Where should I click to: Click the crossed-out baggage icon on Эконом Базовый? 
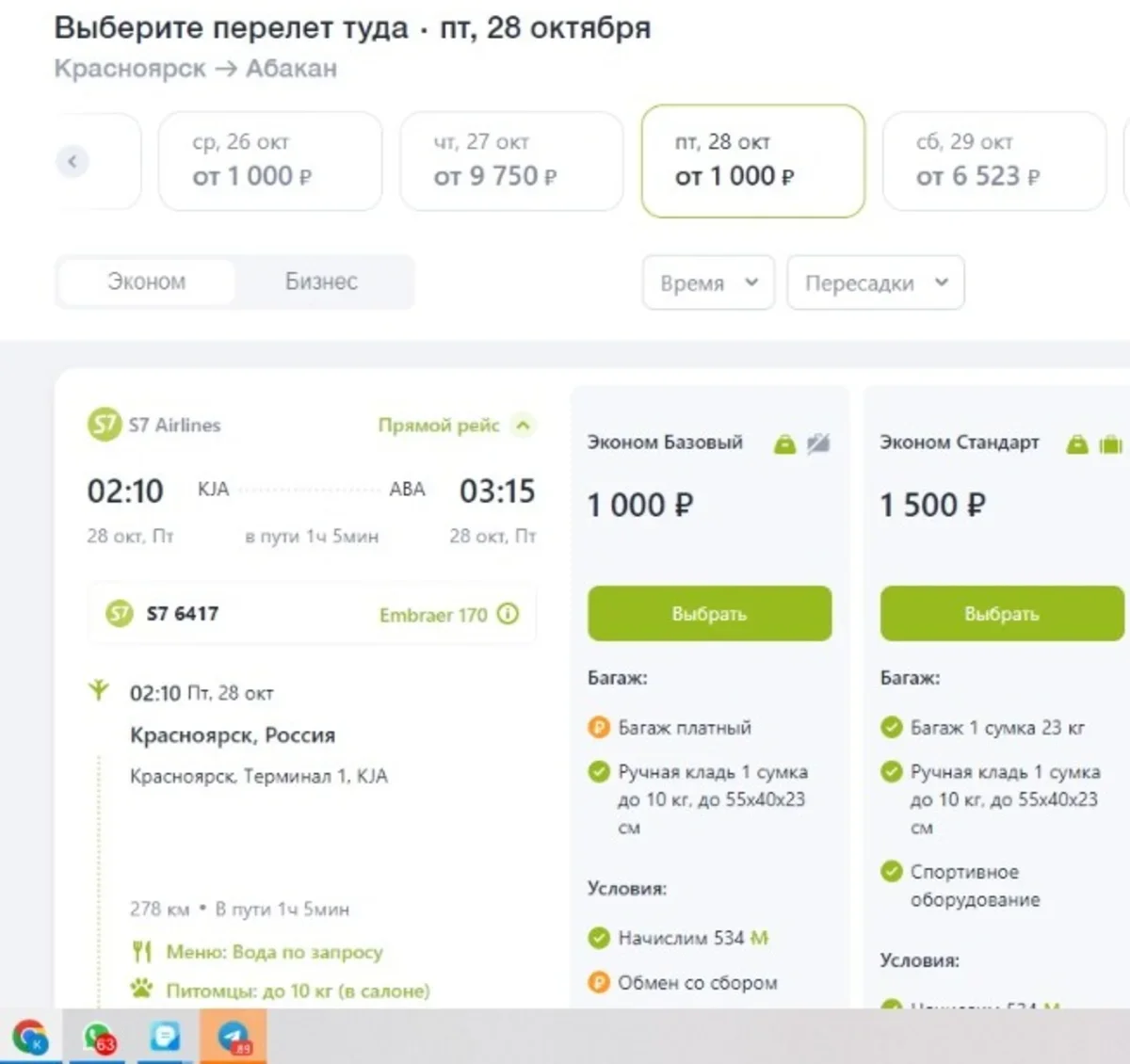818,443
